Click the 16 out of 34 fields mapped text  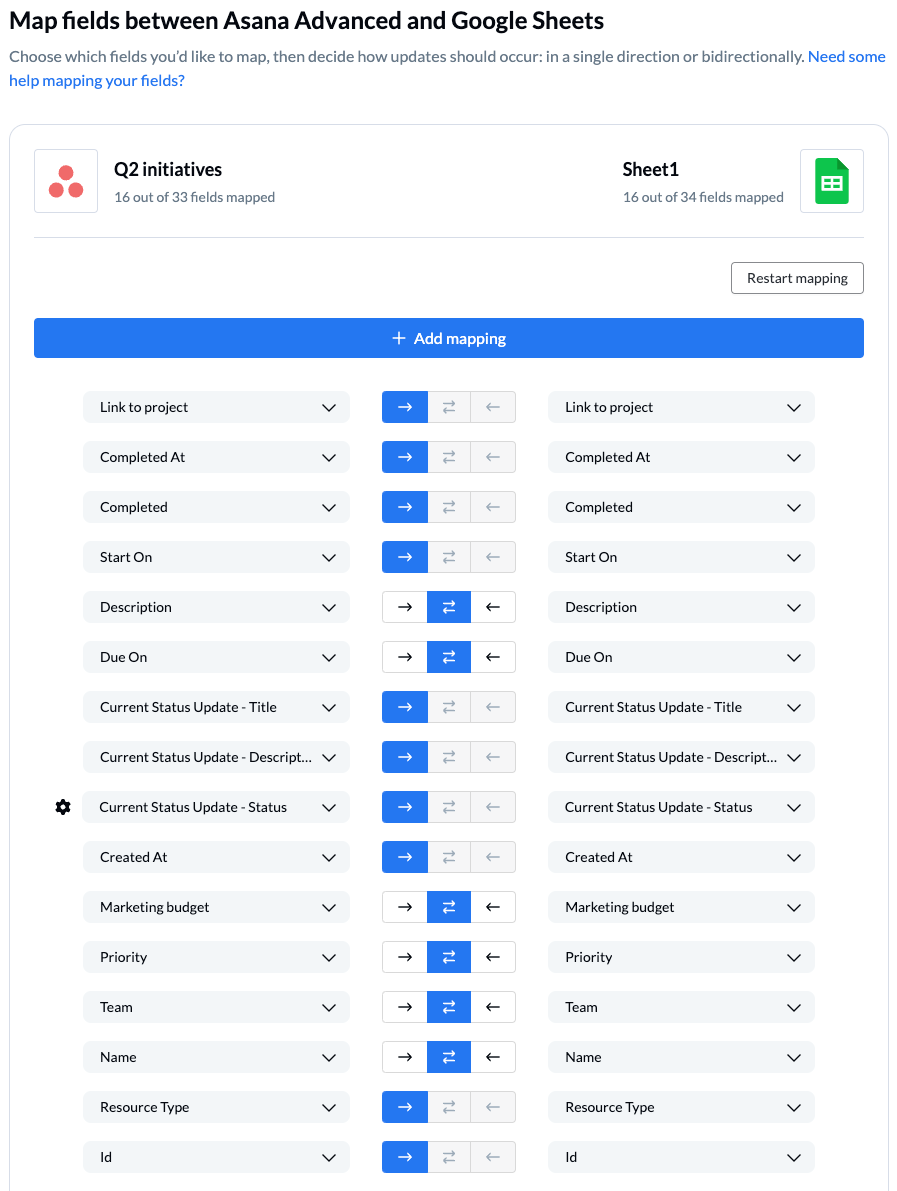pyautogui.click(x=703, y=197)
